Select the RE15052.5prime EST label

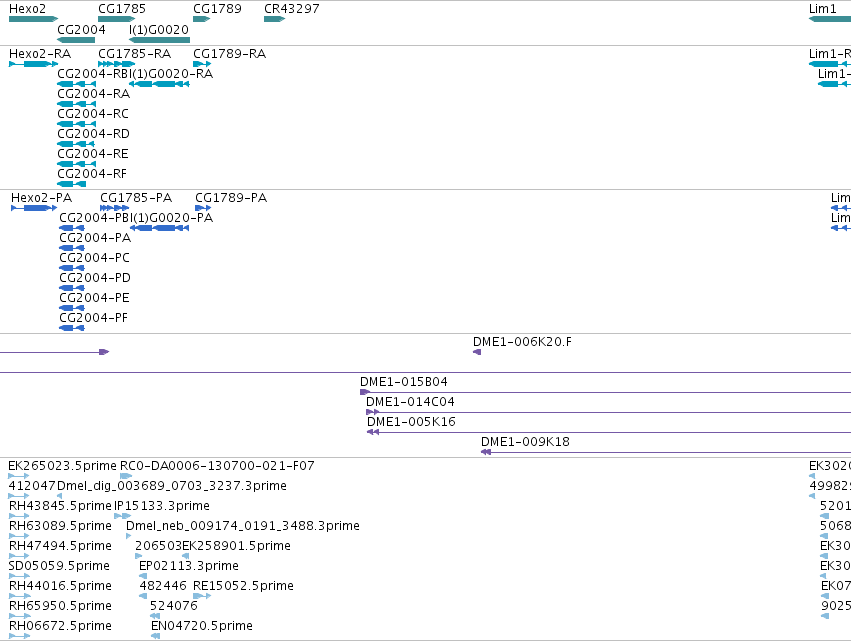point(243,587)
